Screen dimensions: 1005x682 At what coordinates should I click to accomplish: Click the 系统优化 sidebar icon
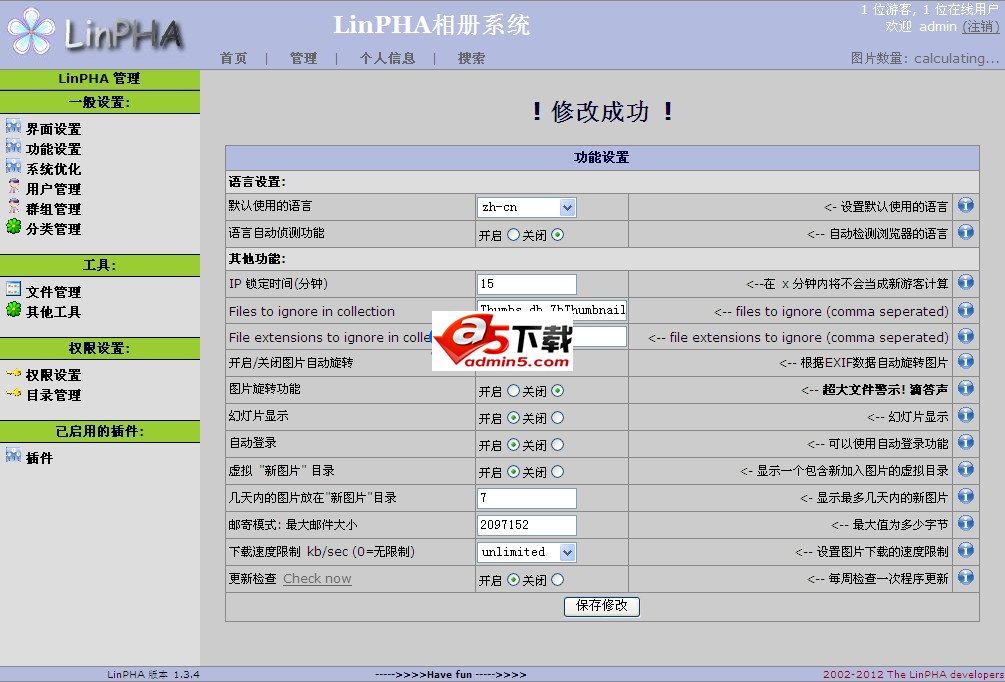(13, 166)
